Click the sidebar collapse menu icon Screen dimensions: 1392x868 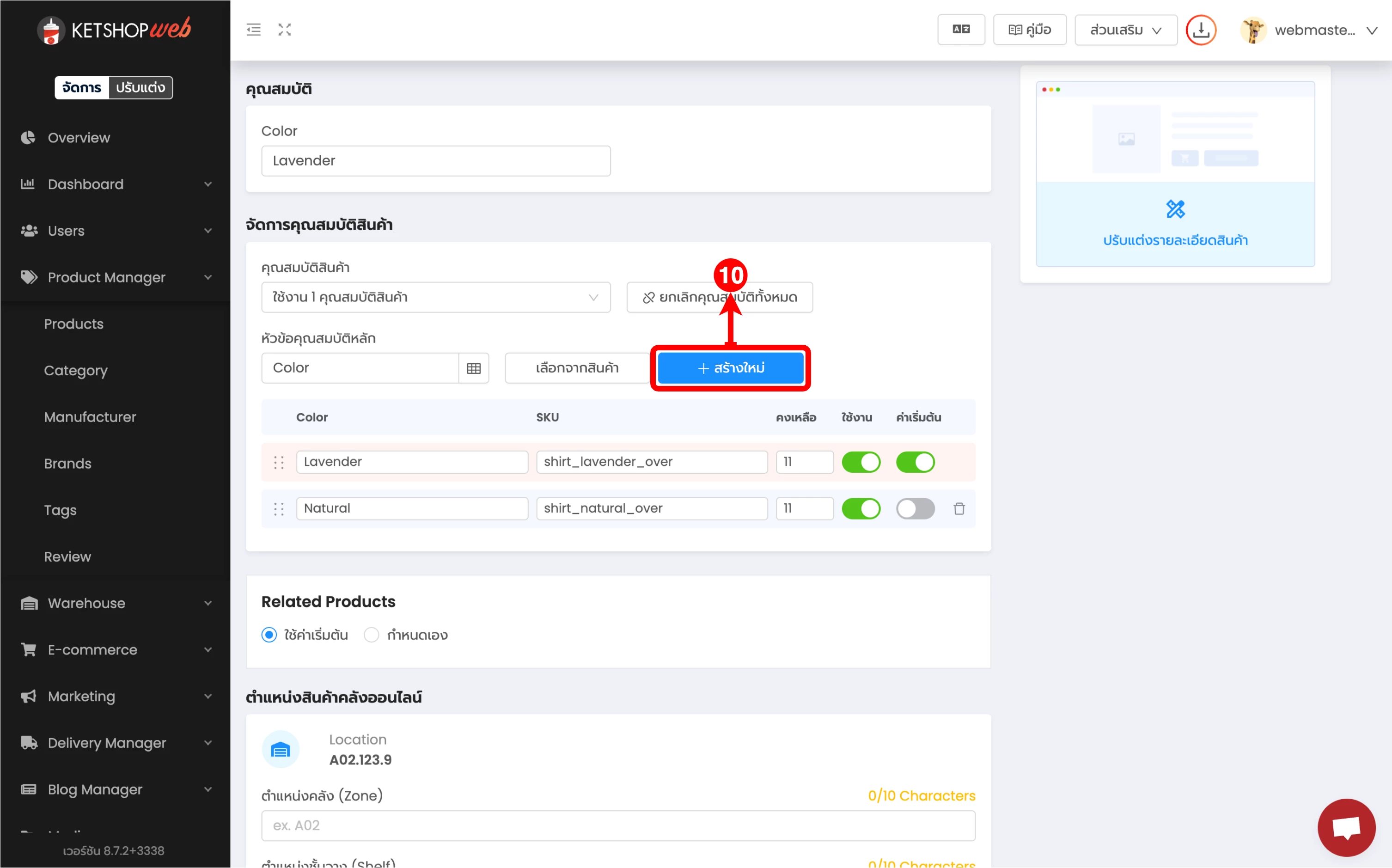[253, 29]
